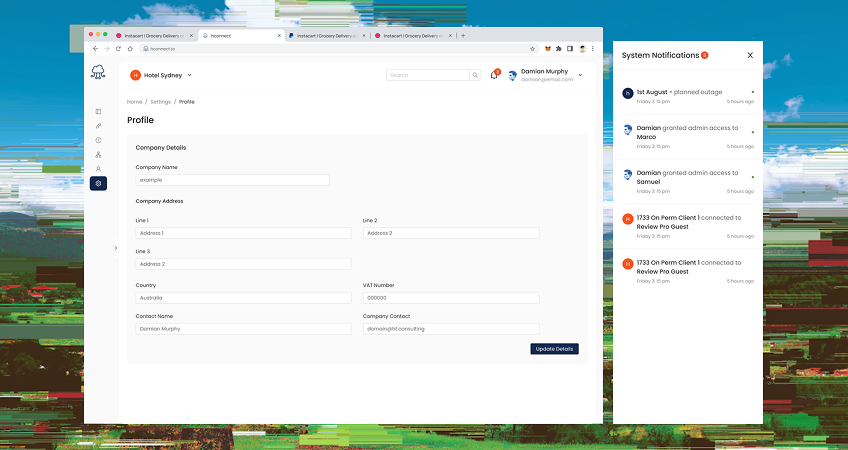Open a new browser tab

pos(463,36)
